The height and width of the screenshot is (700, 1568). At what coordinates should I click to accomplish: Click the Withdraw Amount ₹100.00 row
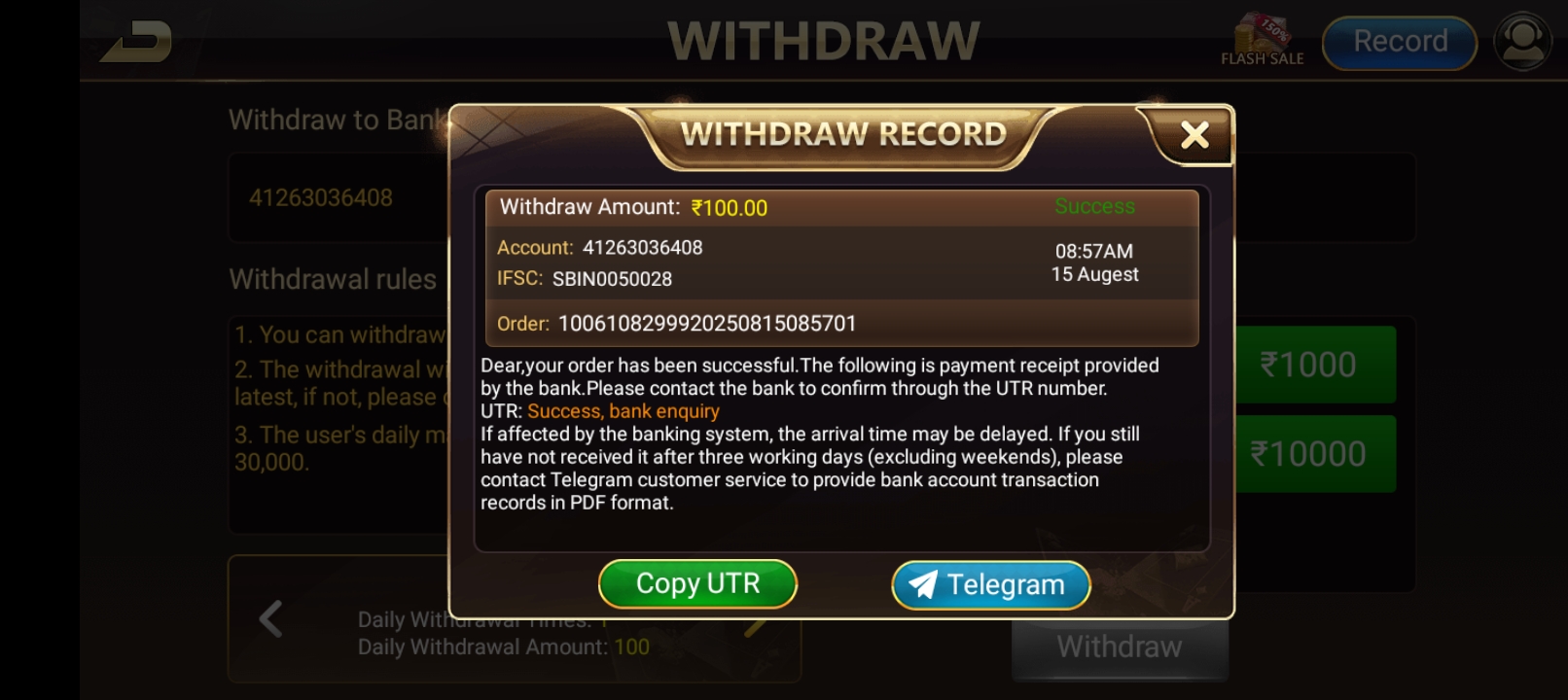[841, 207]
